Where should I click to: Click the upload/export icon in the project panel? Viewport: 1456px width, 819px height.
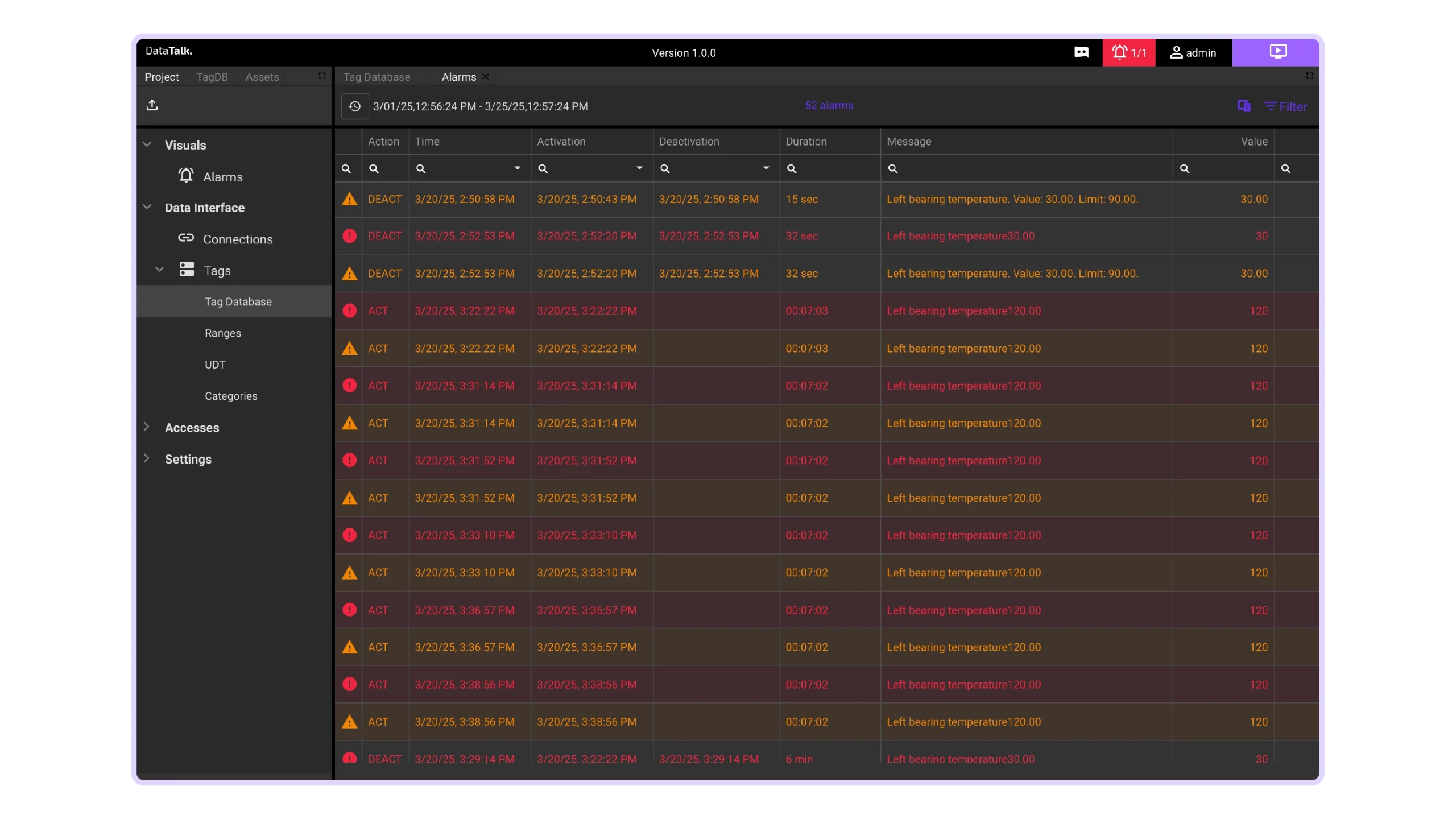pos(152,105)
